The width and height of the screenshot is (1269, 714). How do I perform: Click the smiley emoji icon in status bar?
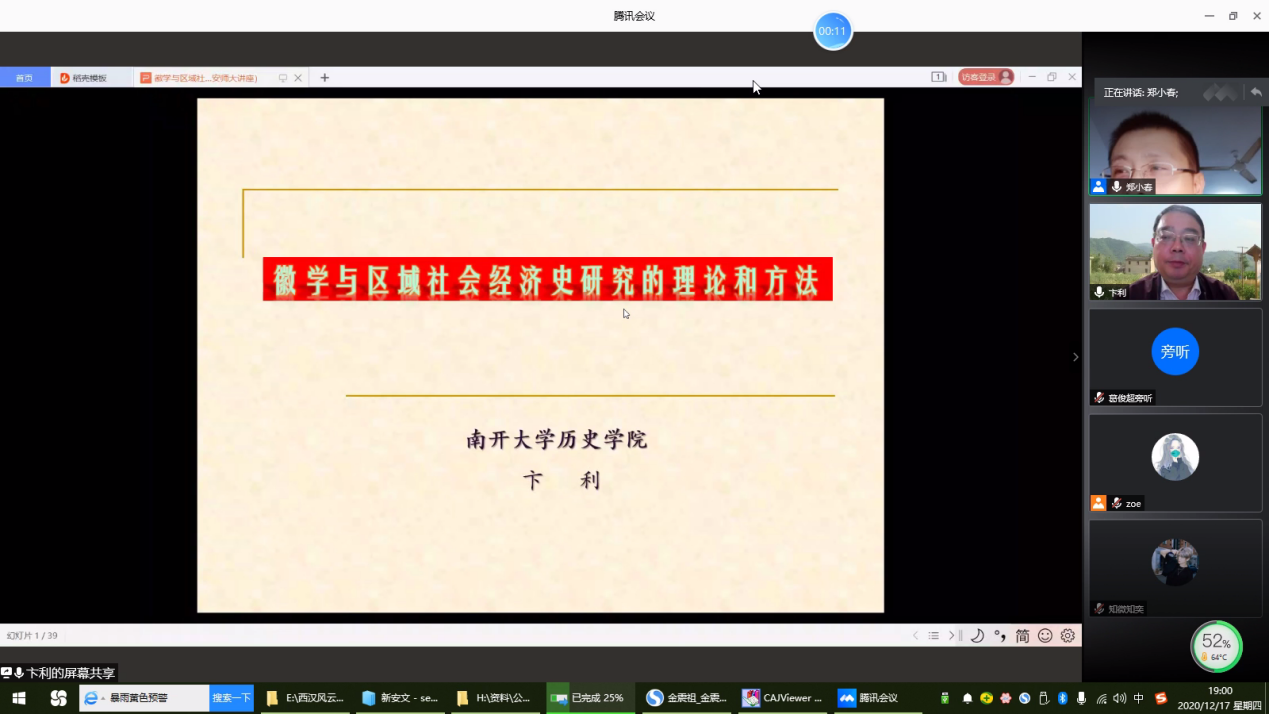coord(1045,636)
